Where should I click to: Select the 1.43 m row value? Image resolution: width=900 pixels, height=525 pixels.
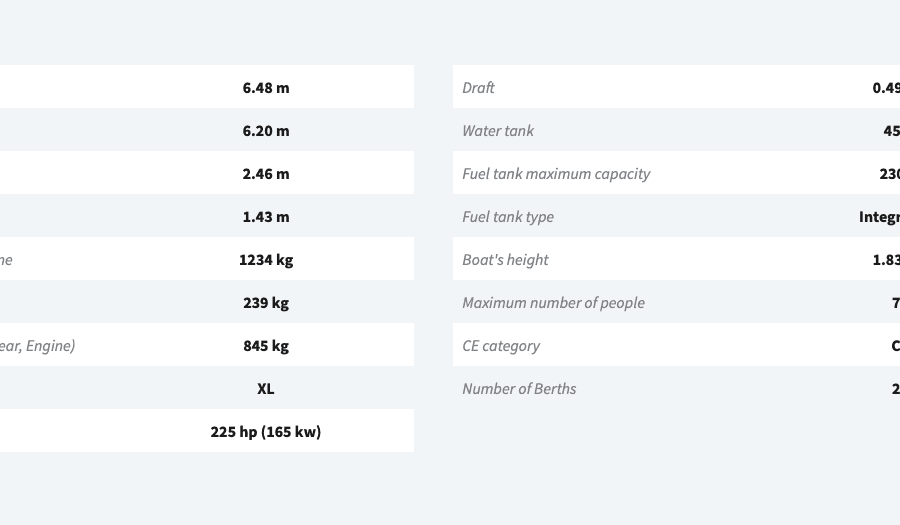coord(266,217)
